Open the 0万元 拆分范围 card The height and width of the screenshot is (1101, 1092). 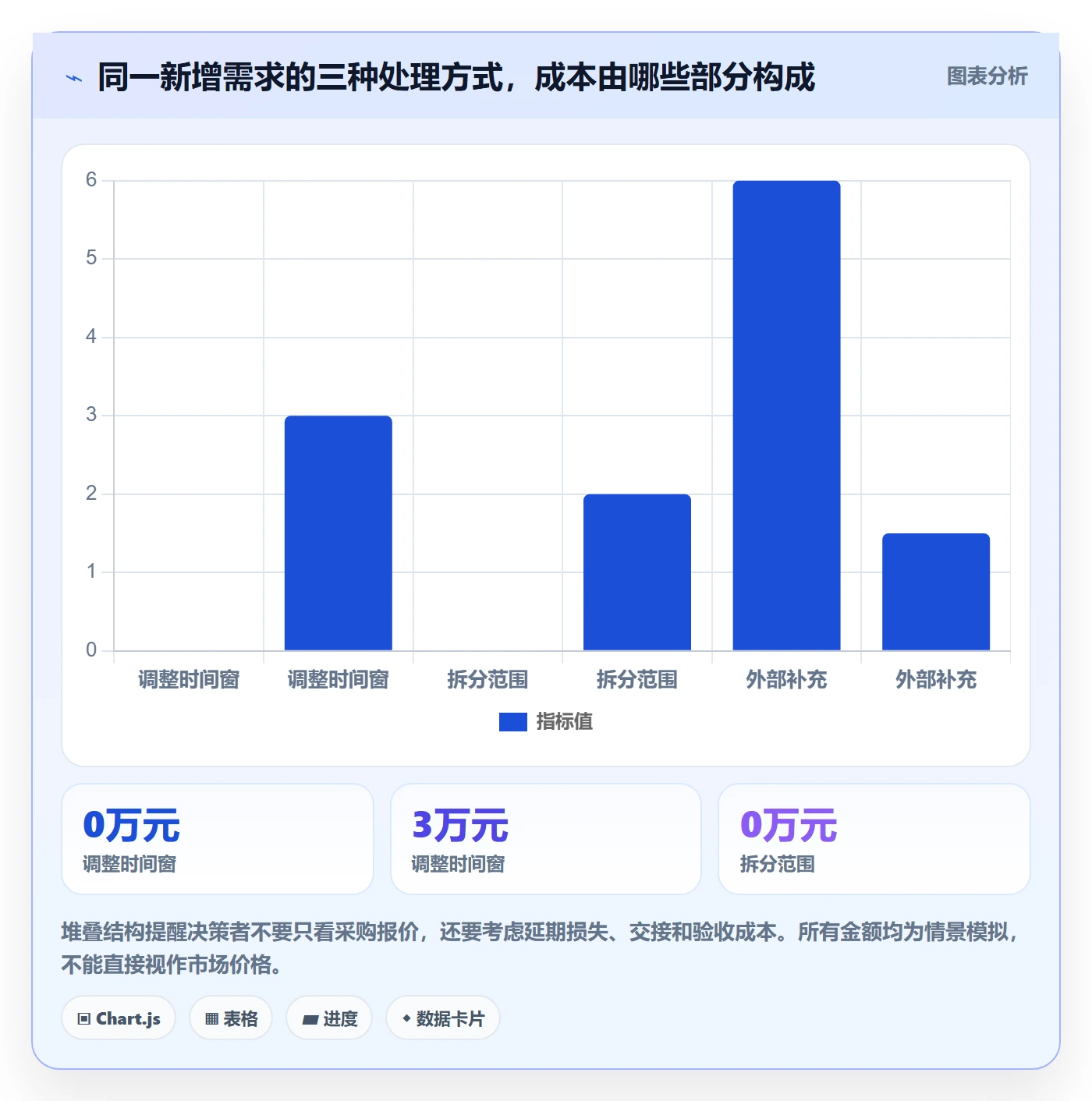874,839
